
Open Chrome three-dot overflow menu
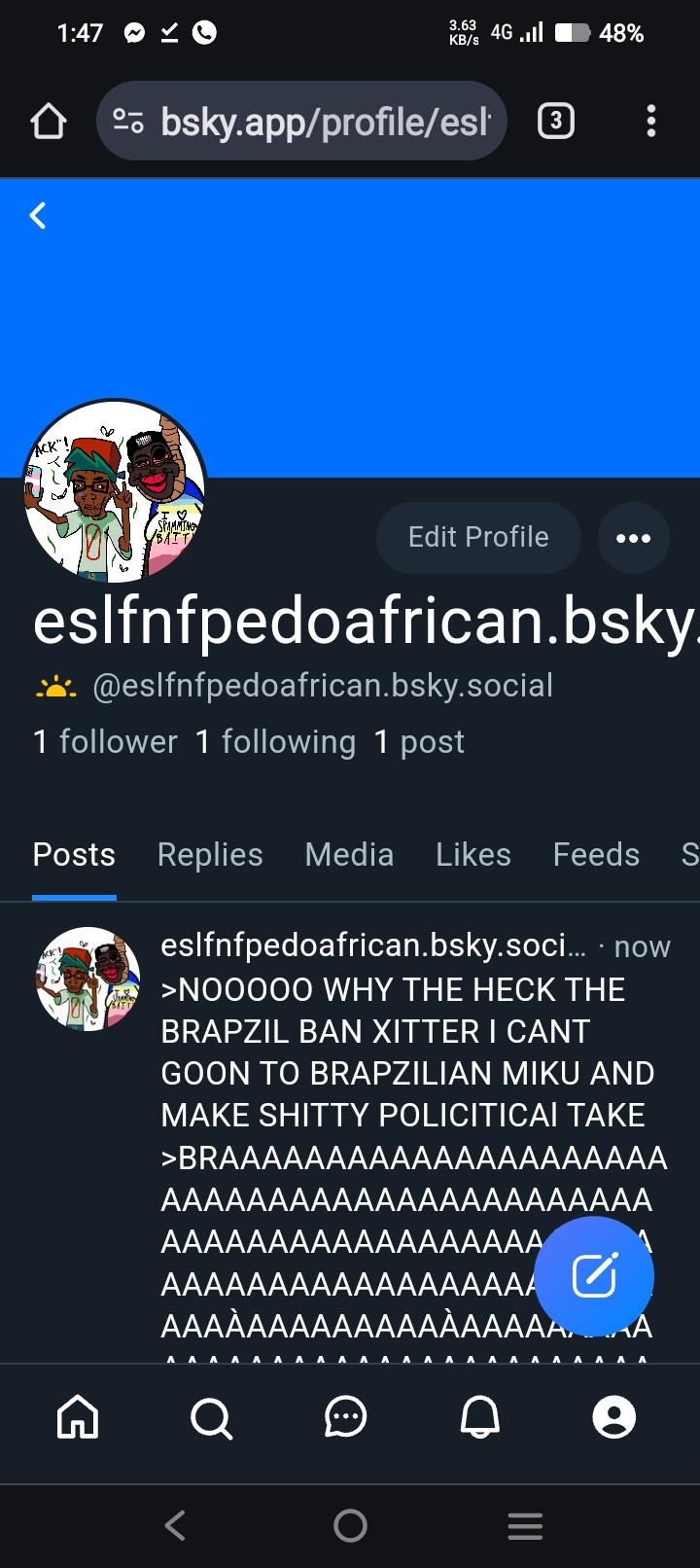pyautogui.click(x=651, y=121)
